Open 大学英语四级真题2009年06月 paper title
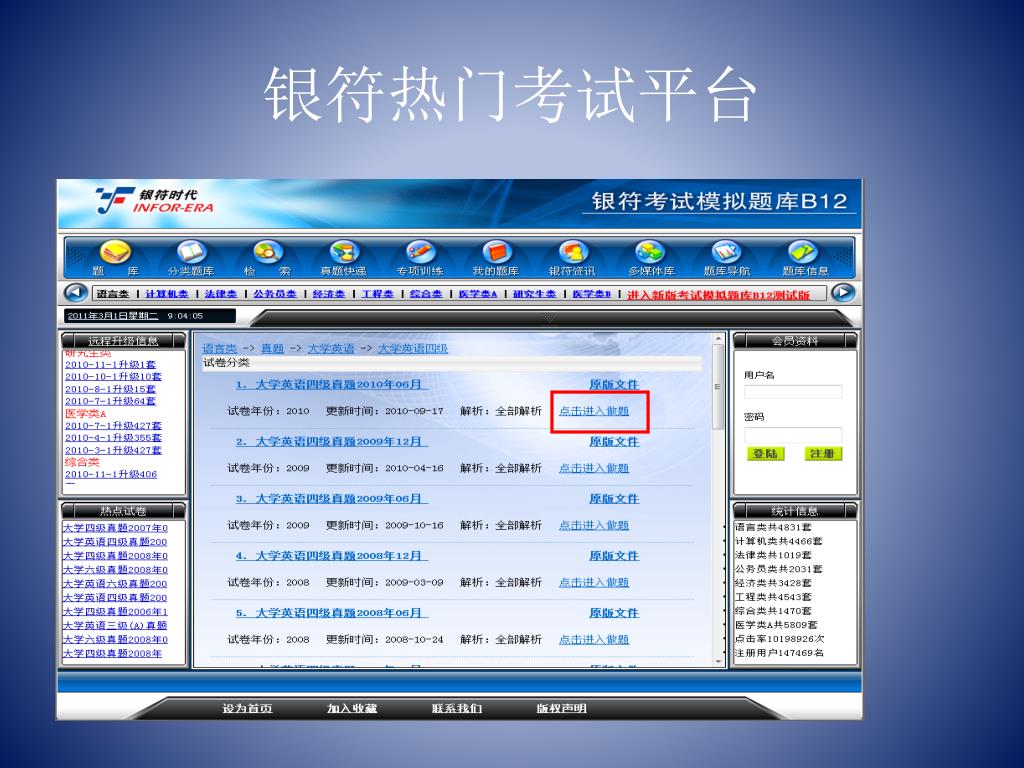The image size is (1024, 768). pyautogui.click(x=332, y=498)
